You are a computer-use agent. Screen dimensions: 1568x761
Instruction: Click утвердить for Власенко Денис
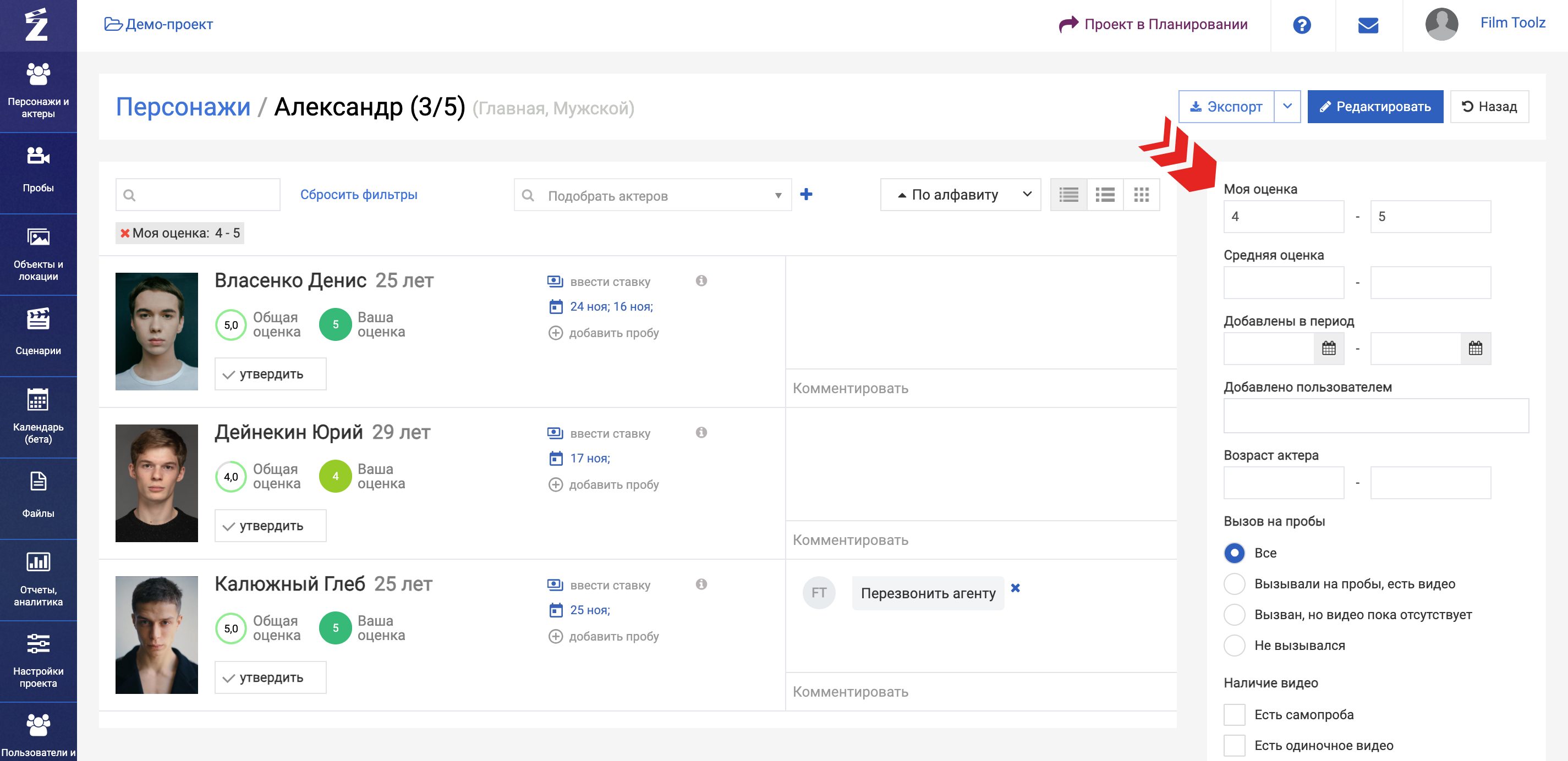coord(270,374)
